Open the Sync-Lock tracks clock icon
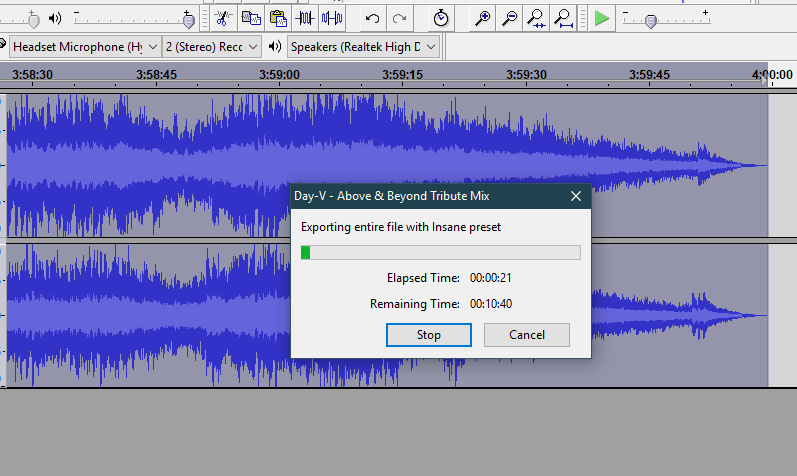This screenshot has width=797, height=476. pos(441,19)
